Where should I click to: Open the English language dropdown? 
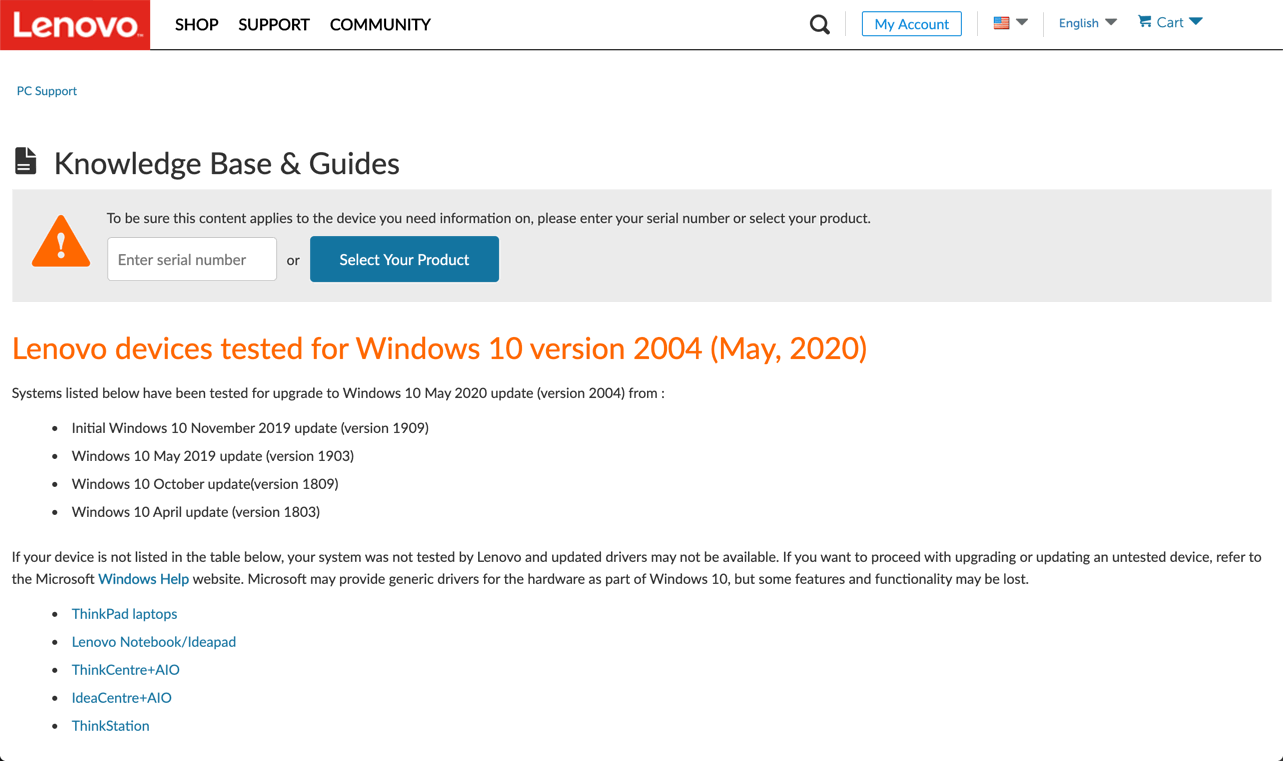1087,23
